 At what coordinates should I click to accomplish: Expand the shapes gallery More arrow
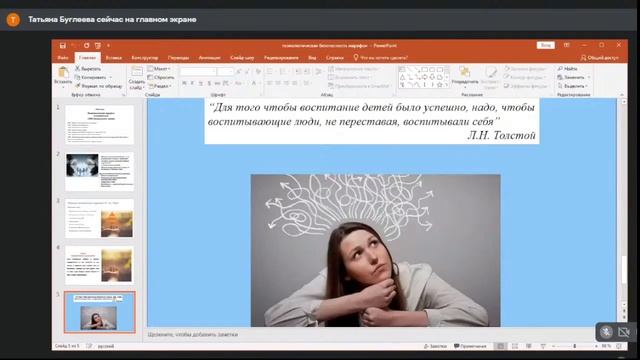click(447, 85)
